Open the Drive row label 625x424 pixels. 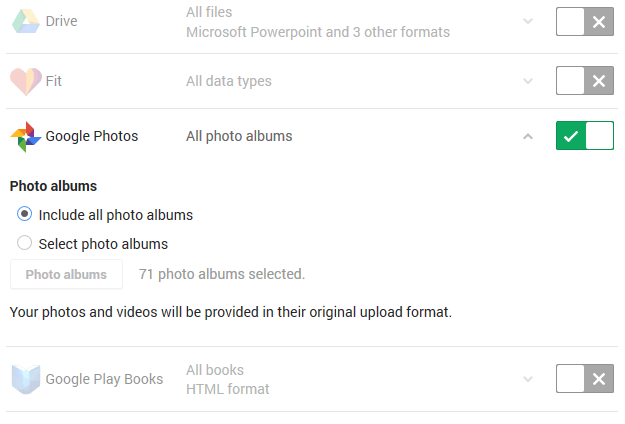[61, 21]
